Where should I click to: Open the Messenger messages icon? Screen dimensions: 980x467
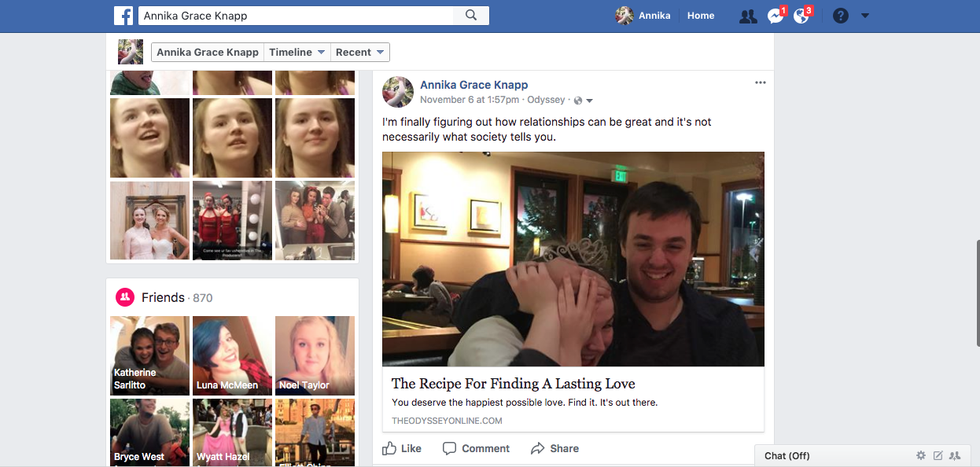click(x=775, y=16)
